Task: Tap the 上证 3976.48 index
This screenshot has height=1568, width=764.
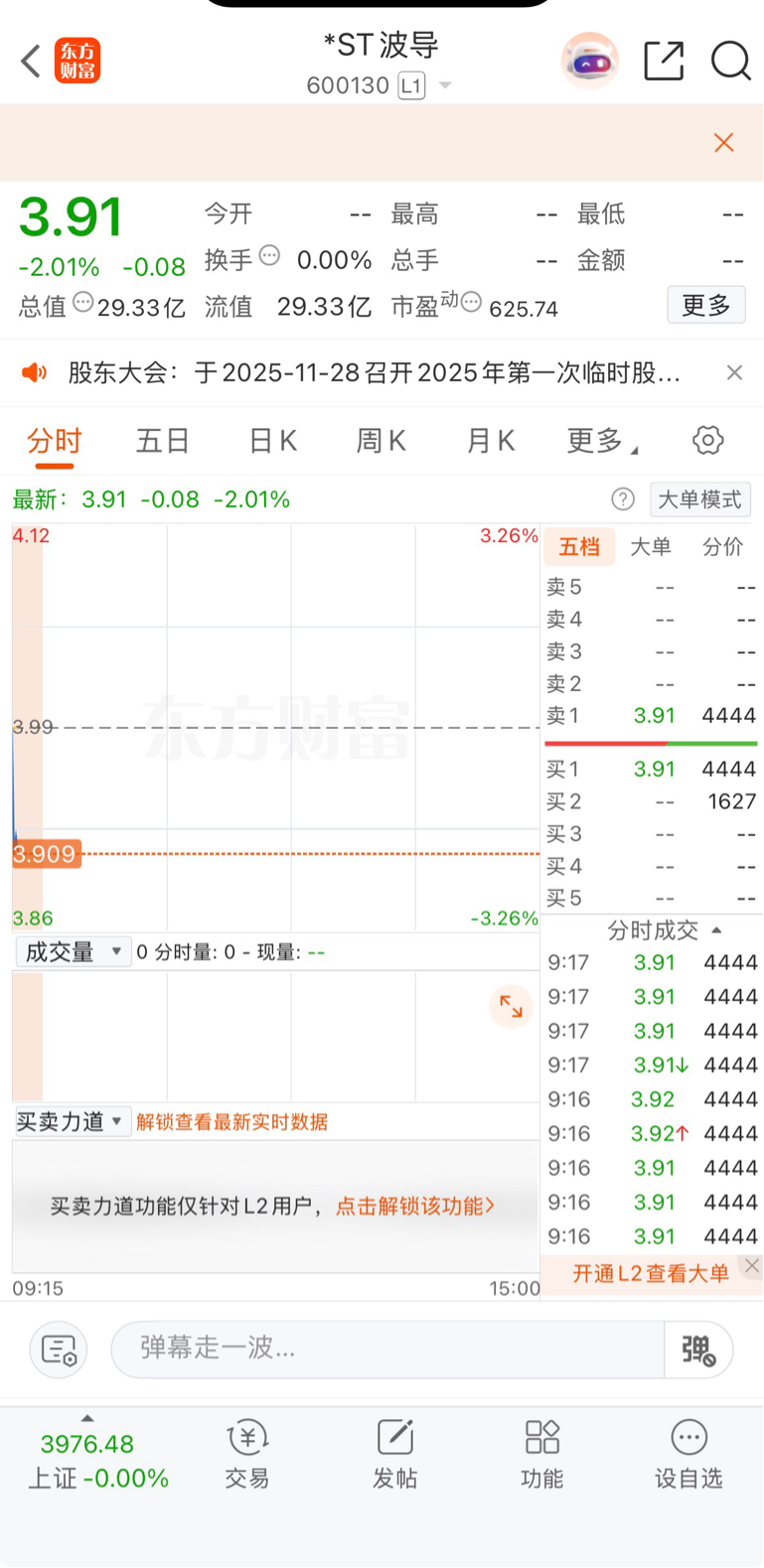Action: point(96,1461)
